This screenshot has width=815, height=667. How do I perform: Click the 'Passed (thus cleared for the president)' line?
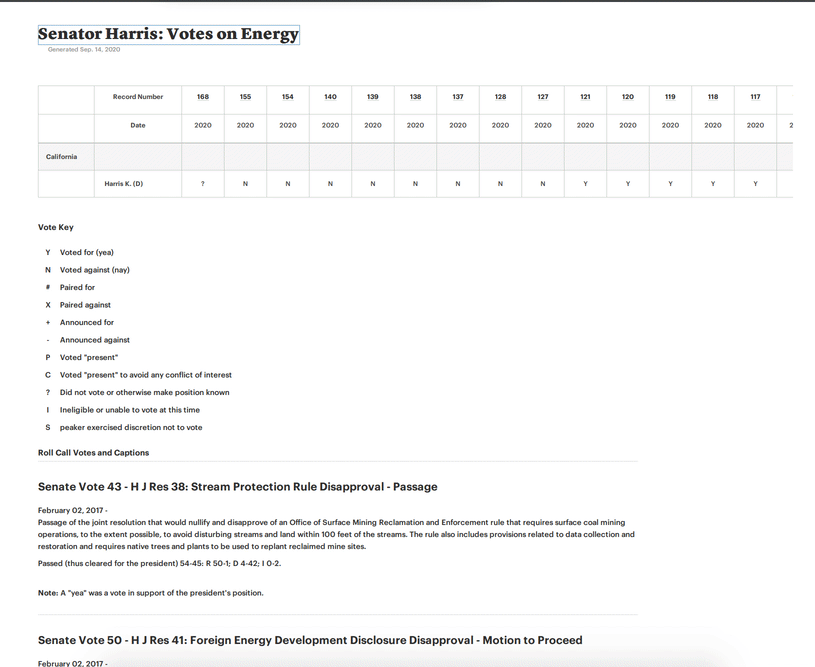pyautogui.click(x=160, y=563)
